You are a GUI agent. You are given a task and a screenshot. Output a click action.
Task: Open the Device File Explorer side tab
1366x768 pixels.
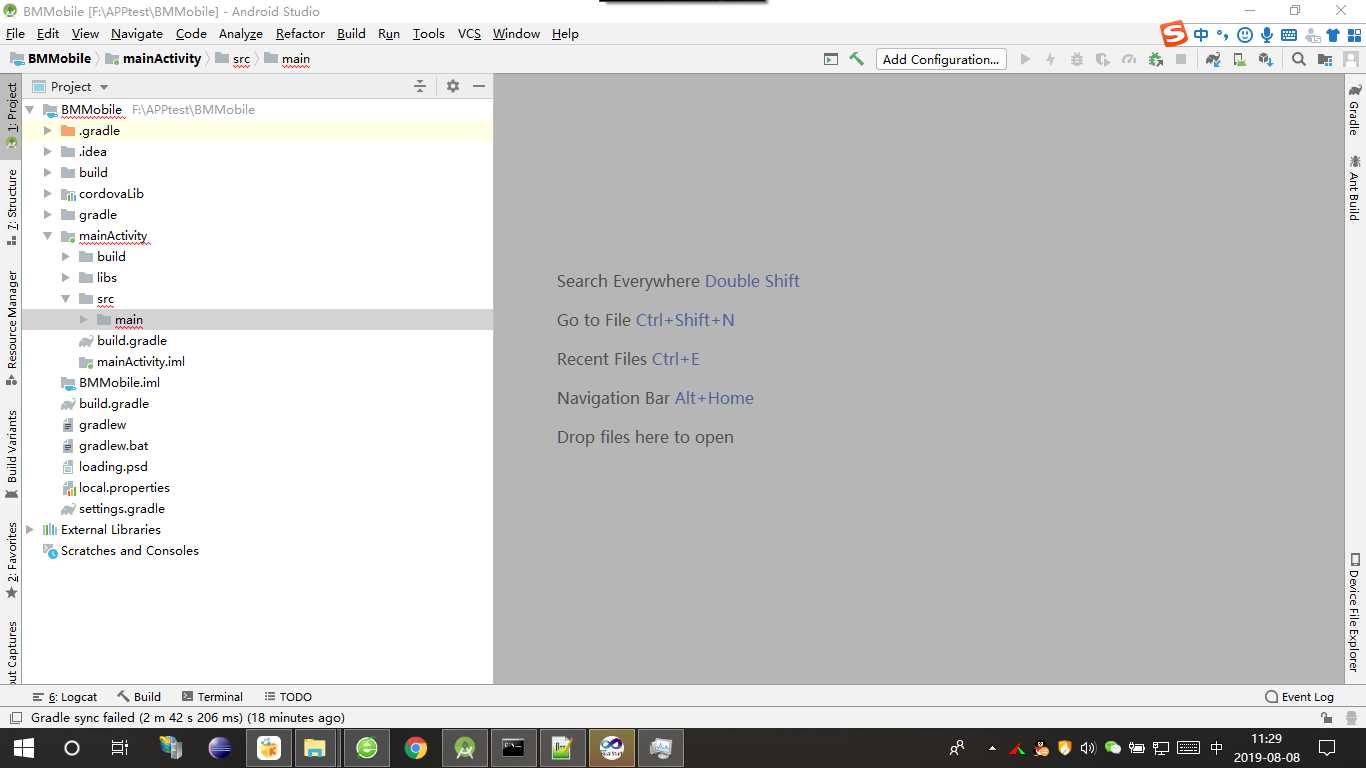click(1355, 612)
